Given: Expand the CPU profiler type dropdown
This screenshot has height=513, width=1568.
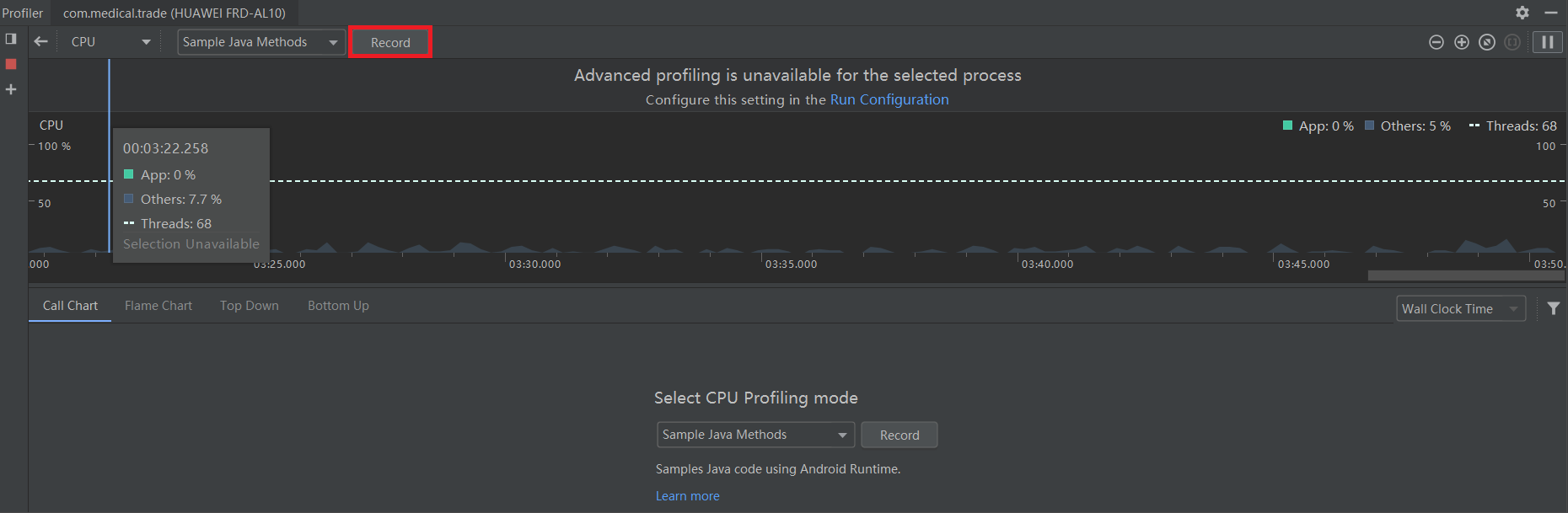Looking at the screenshot, I should coord(110,42).
